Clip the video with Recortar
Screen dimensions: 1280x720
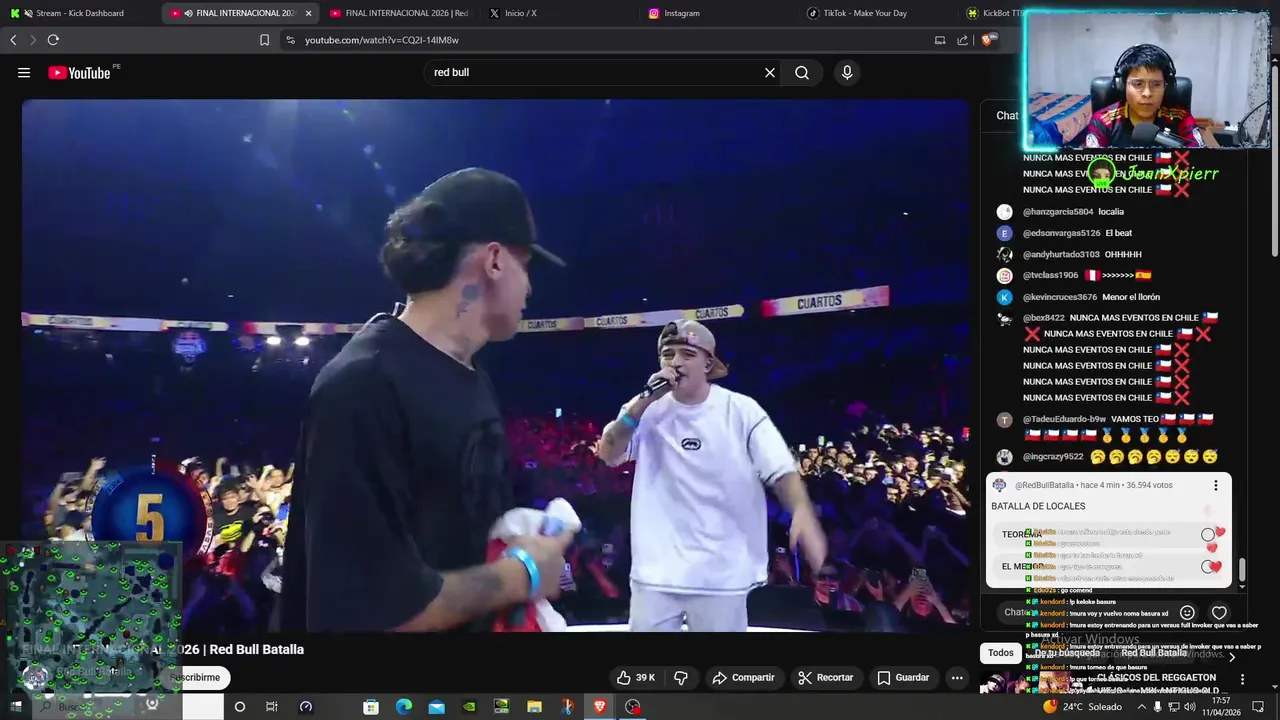(x=826, y=678)
